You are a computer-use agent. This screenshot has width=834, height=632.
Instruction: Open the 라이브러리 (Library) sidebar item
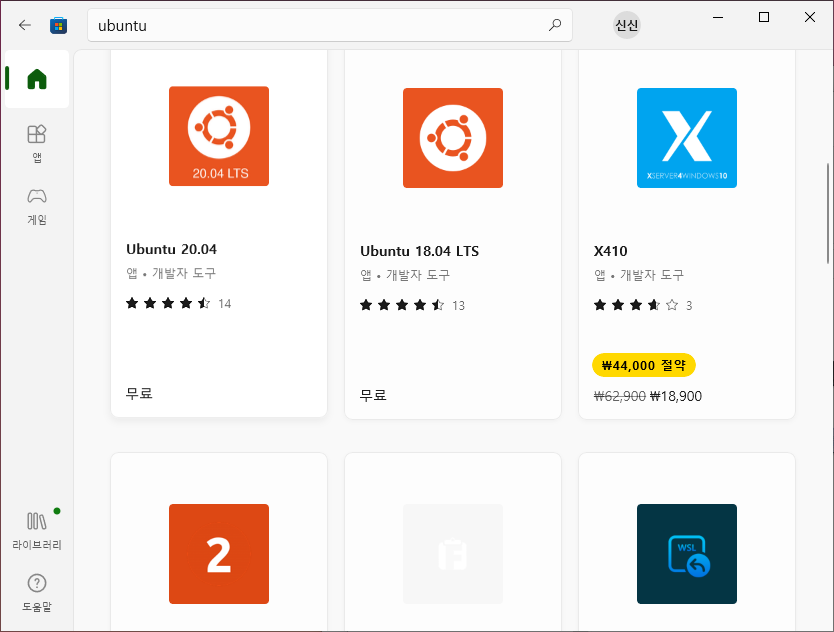tap(37, 530)
